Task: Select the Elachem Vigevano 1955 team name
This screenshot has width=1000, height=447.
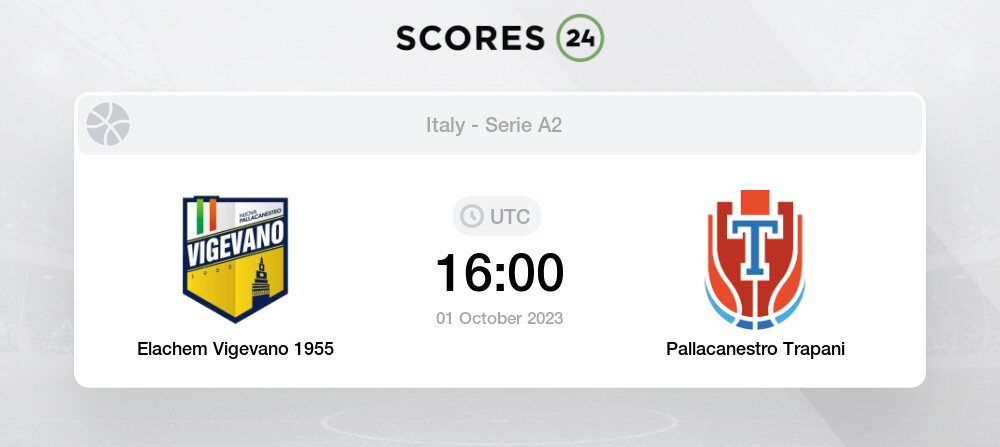Action: click(235, 349)
